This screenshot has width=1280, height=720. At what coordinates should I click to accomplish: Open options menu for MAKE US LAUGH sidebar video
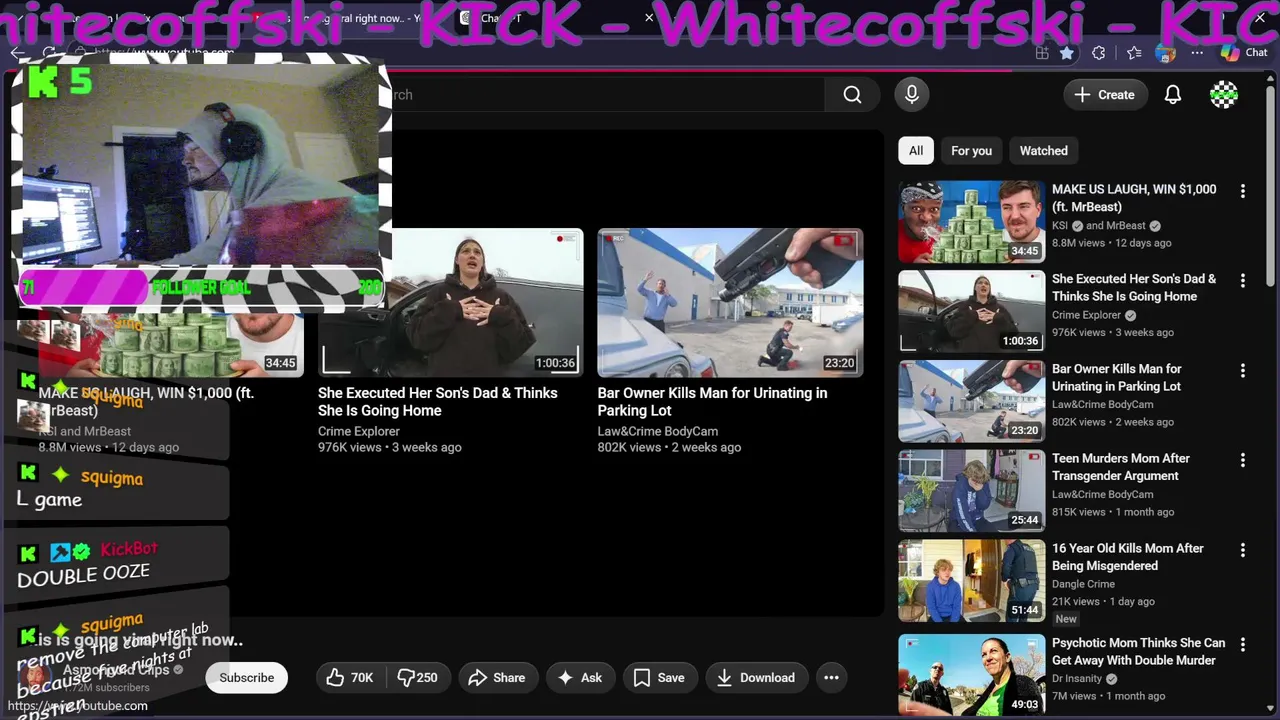(x=1243, y=191)
